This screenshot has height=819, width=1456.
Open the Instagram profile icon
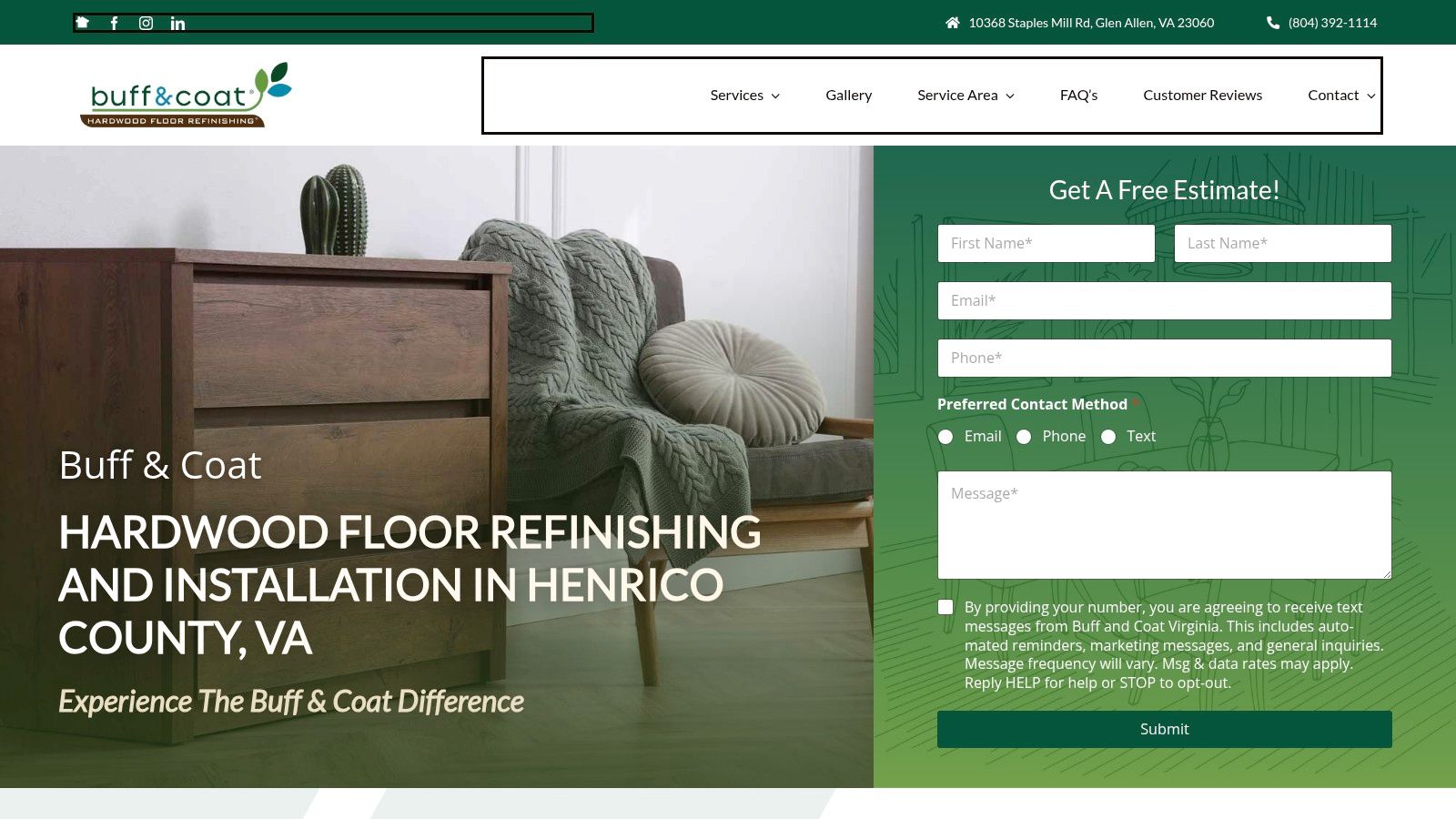pyautogui.click(x=146, y=23)
